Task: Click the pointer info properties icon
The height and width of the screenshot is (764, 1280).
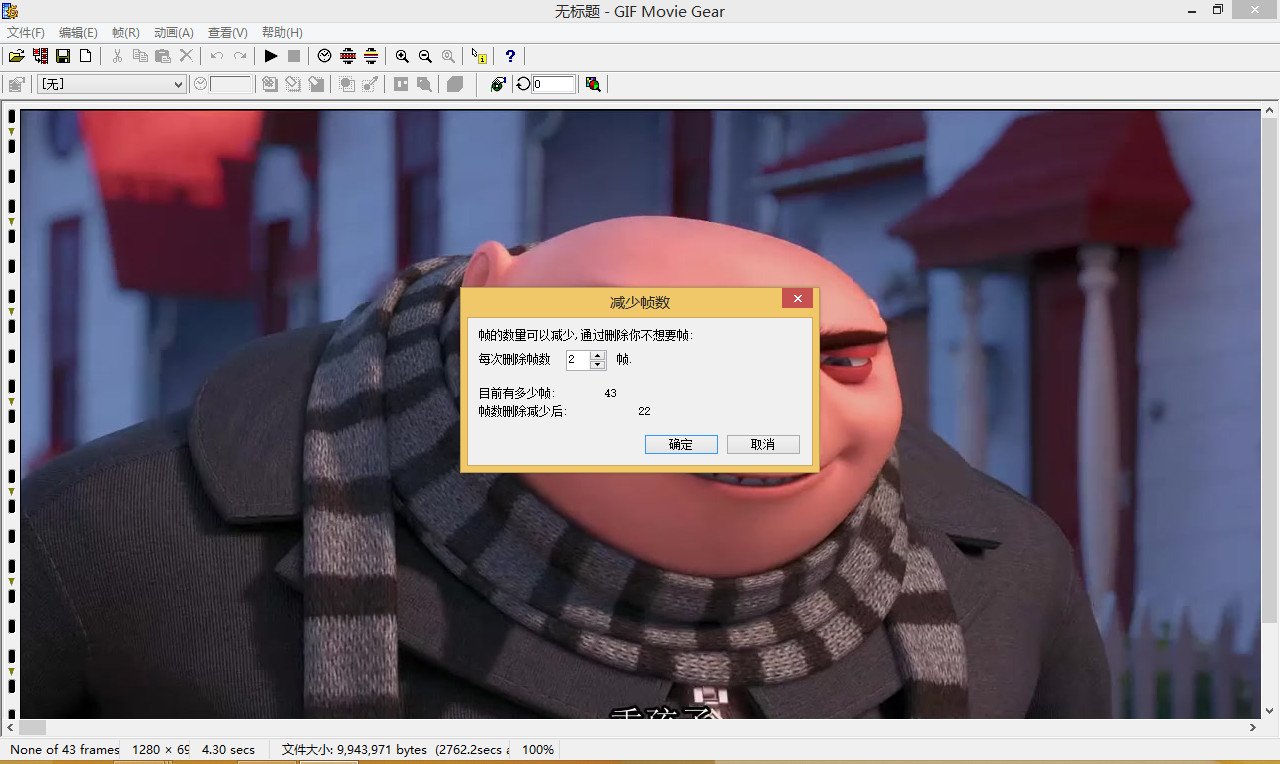Action: pos(479,56)
